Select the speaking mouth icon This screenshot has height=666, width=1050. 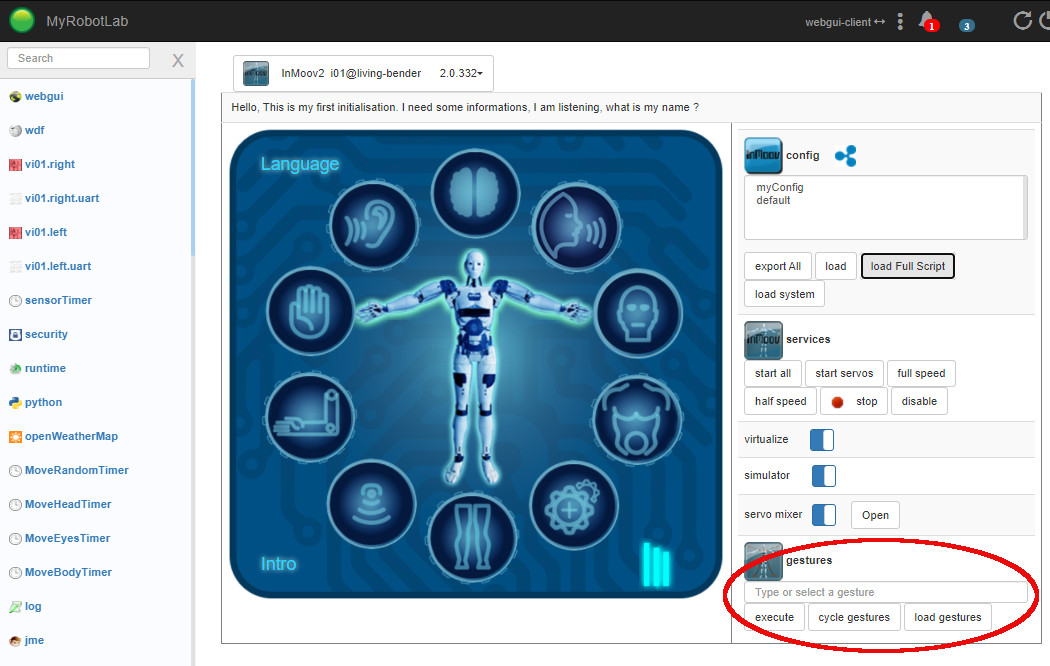[576, 225]
